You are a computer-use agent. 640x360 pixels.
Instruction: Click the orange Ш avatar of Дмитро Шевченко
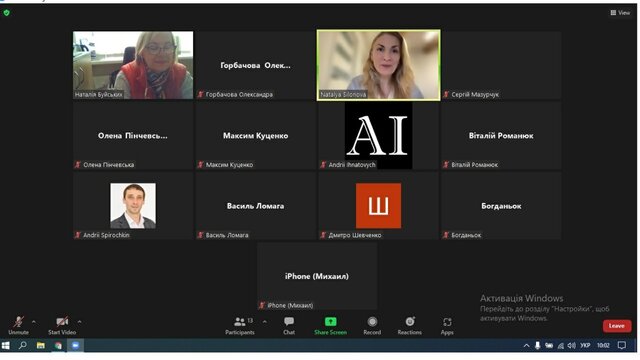378,206
